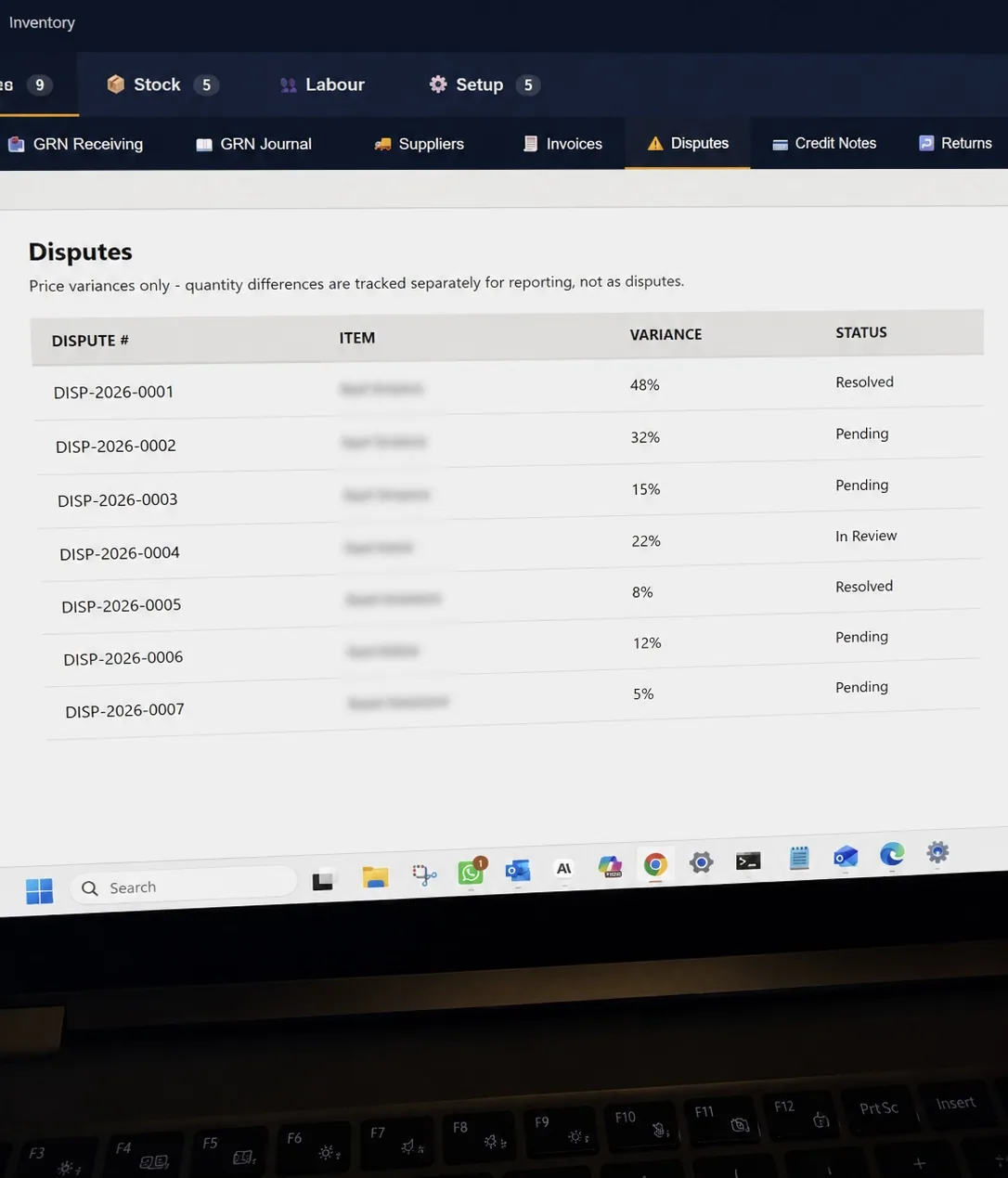Open File Explorer from the taskbar
This screenshot has height=1178, width=1008.
point(375,876)
